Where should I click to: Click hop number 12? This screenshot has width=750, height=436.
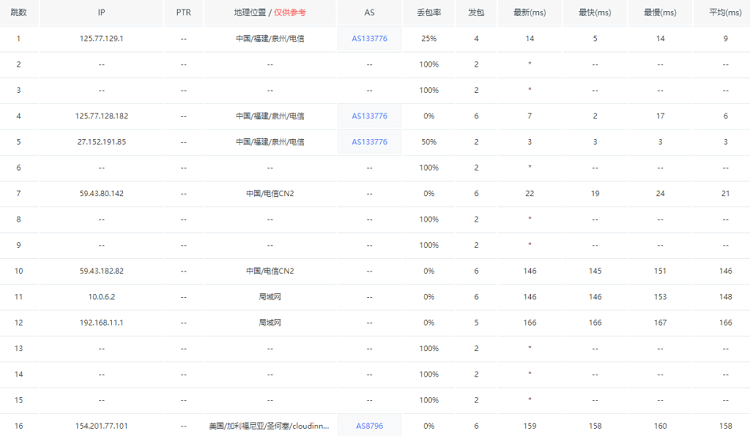(19, 323)
